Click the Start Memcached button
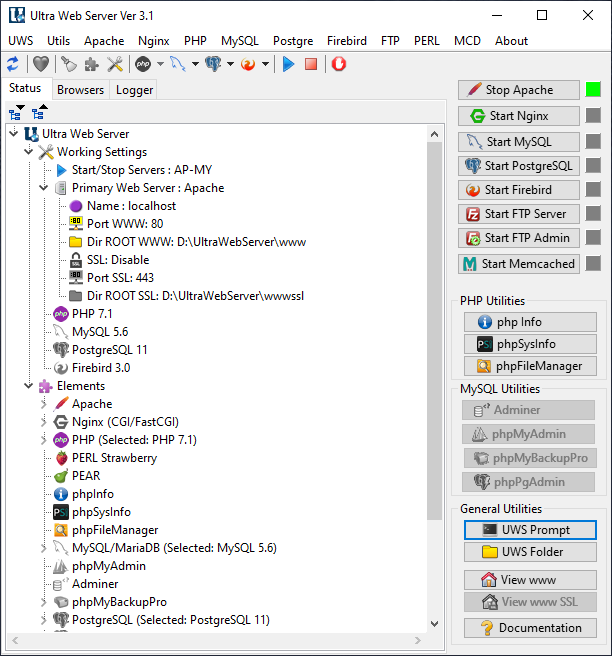This screenshot has height=656, width=612. [519, 264]
